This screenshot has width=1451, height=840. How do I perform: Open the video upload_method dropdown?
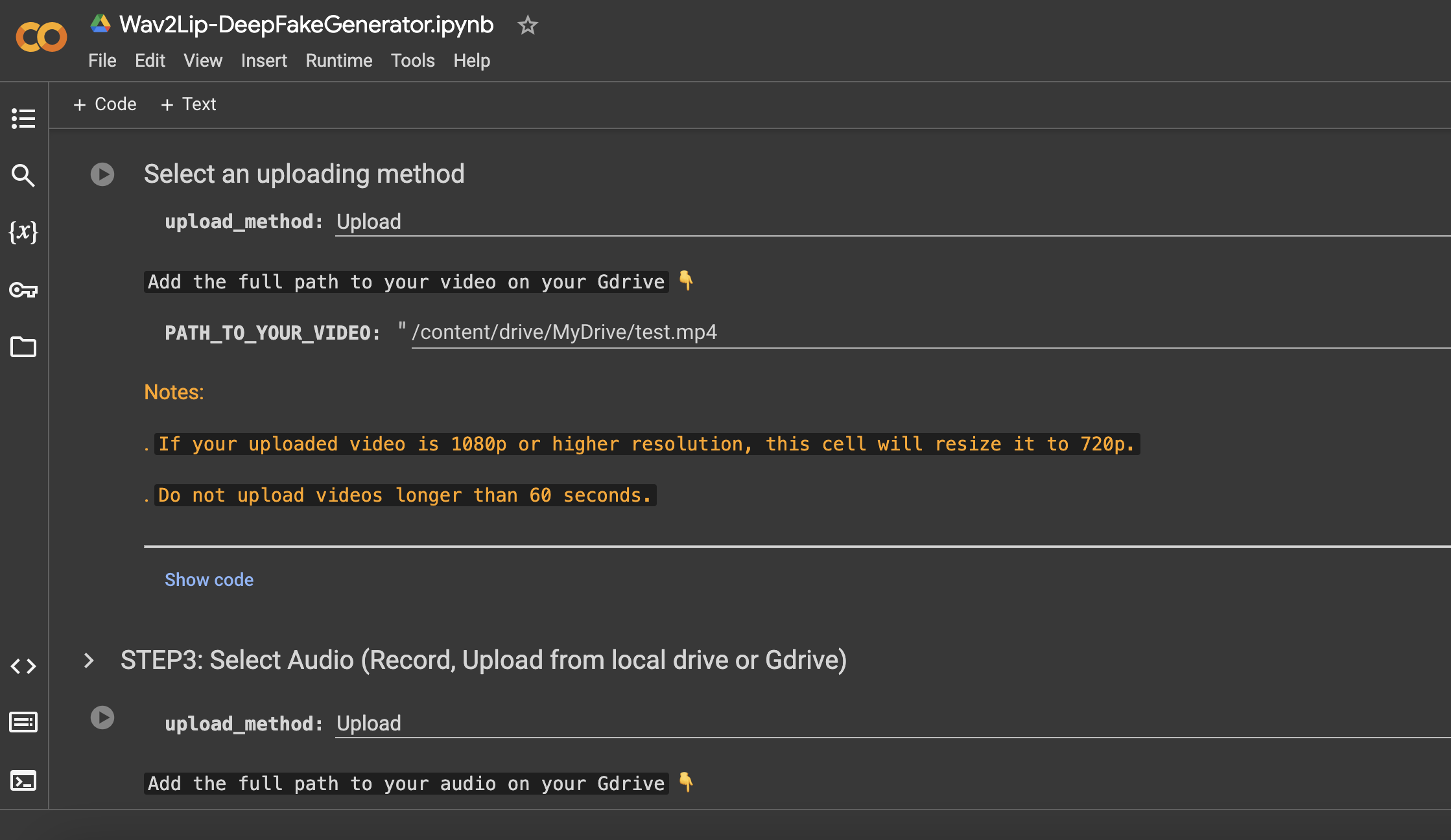pos(893,222)
